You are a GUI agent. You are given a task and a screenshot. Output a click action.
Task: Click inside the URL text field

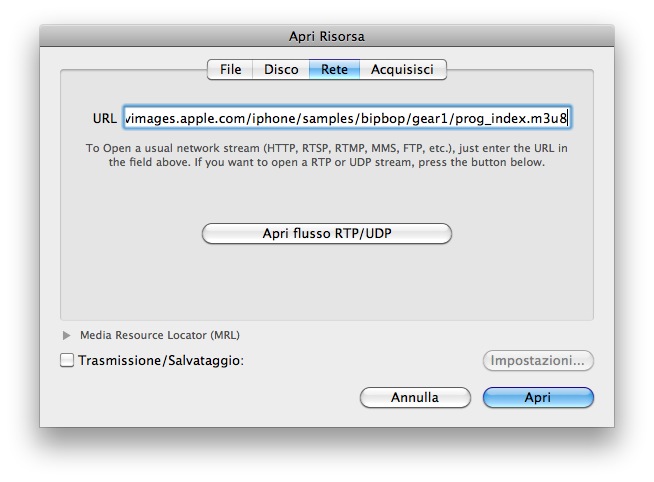[x=346, y=118]
